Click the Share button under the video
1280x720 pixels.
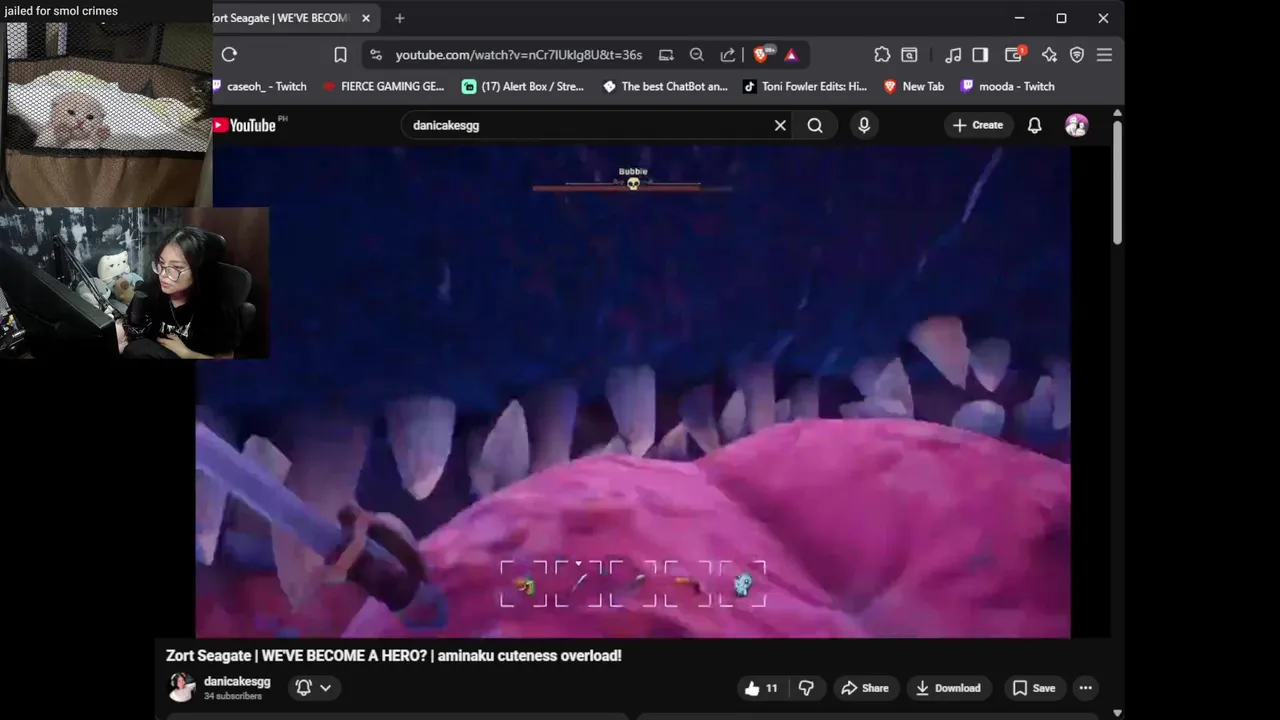865,688
